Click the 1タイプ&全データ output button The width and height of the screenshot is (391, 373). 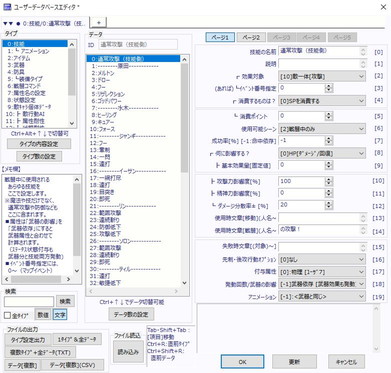tap(77, 339)
